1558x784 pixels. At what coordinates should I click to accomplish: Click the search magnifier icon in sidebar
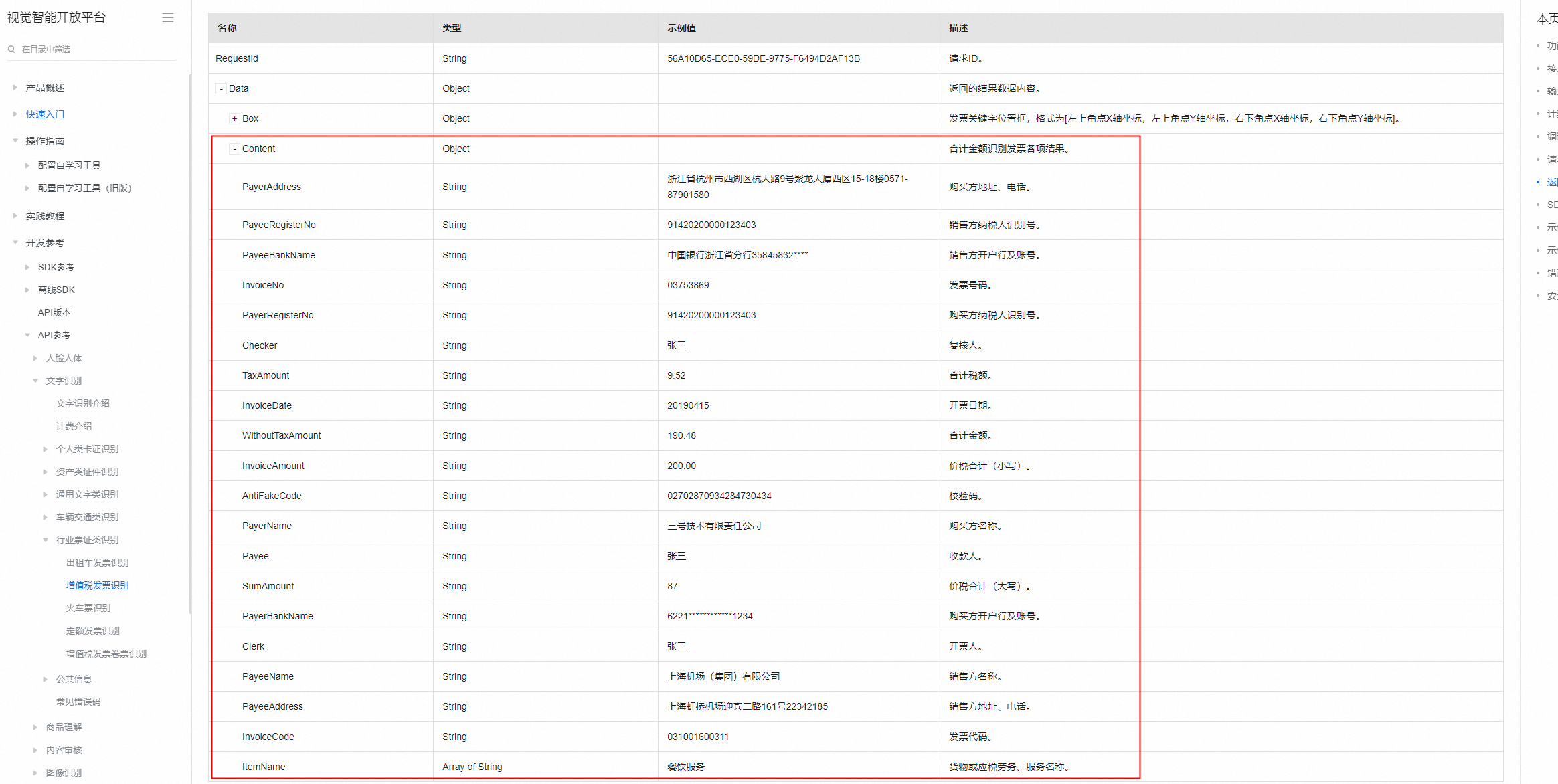pos(11,49)
